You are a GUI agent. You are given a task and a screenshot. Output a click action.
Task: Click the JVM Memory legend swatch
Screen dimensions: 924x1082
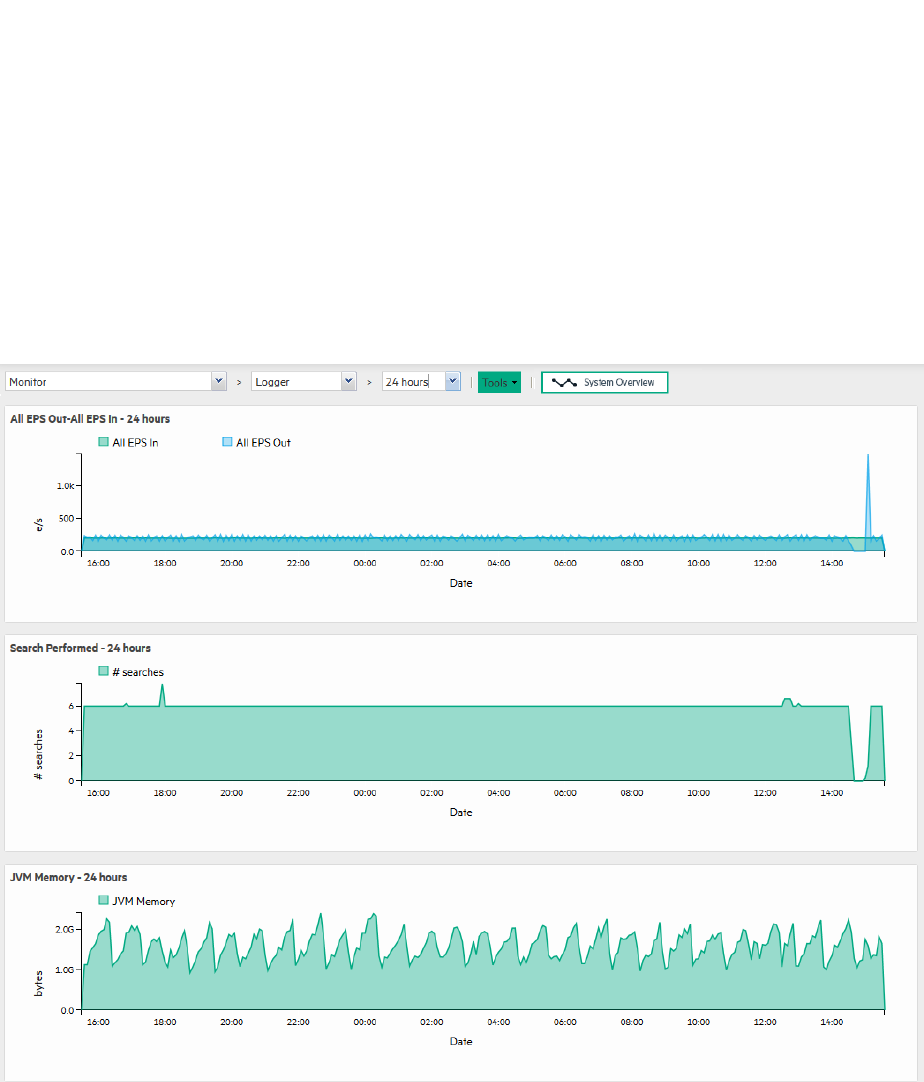pyautogui.click(x=104, y=900)
